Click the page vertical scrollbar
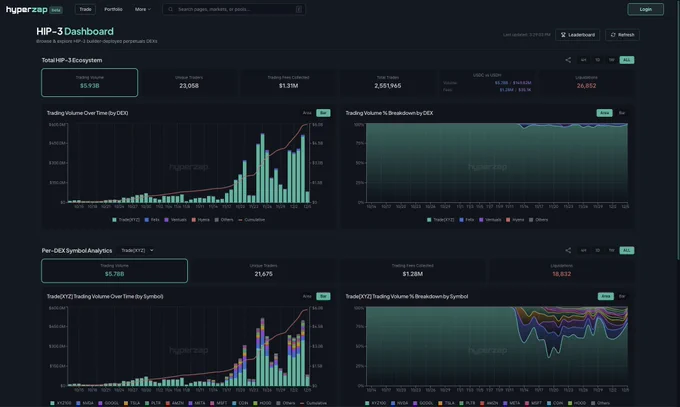This screenshot has width=680, height=407. (677, 130)
